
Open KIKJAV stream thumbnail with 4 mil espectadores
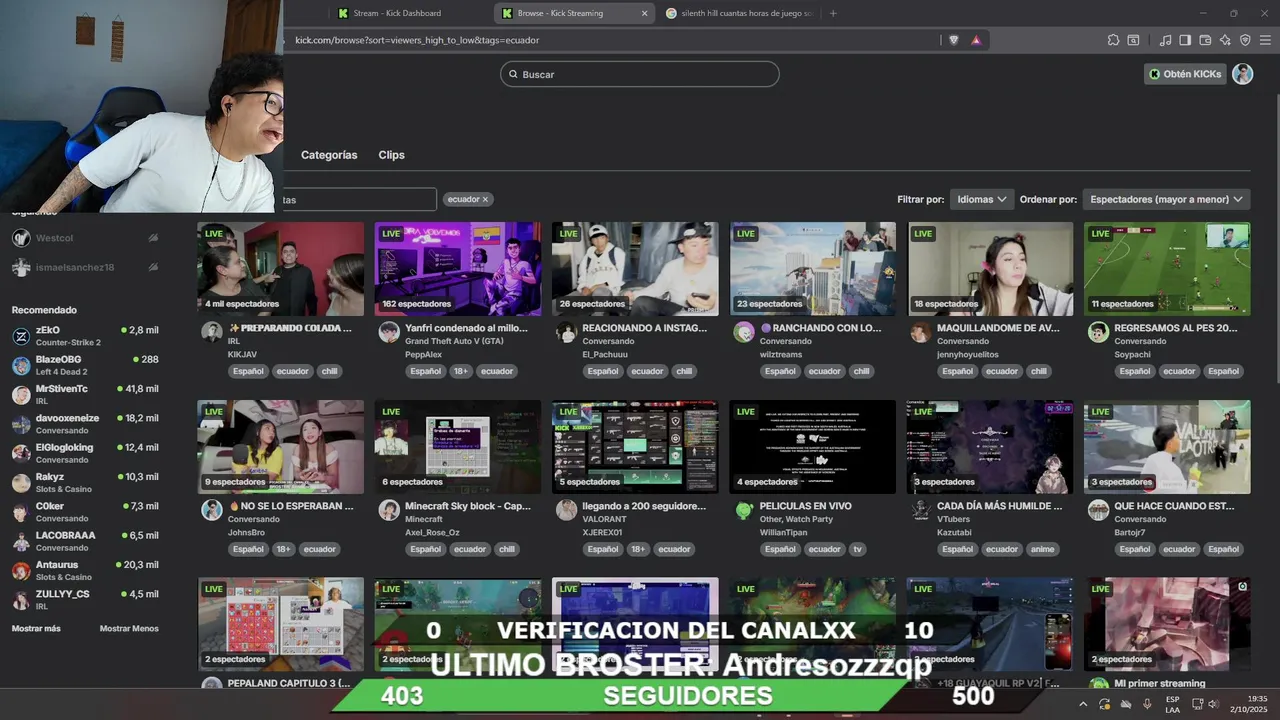click(280, 268)
